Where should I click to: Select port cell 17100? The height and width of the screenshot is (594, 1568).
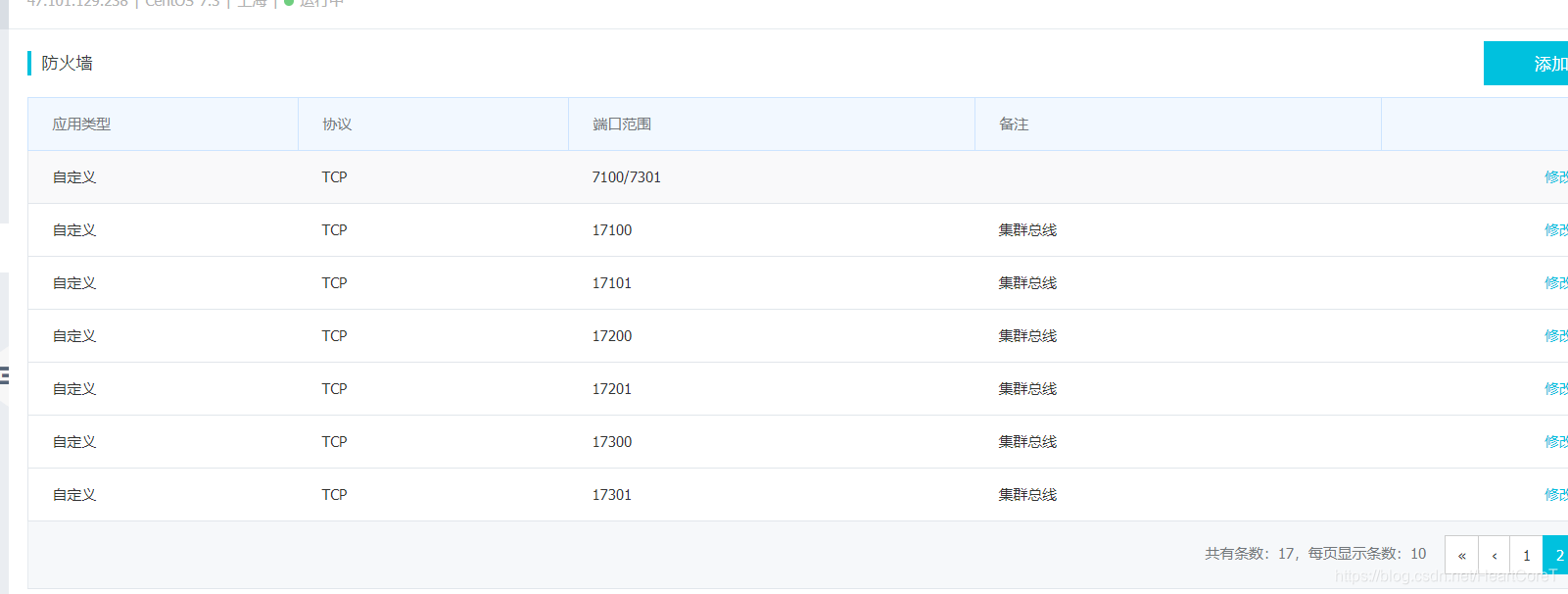pos(612,230)
